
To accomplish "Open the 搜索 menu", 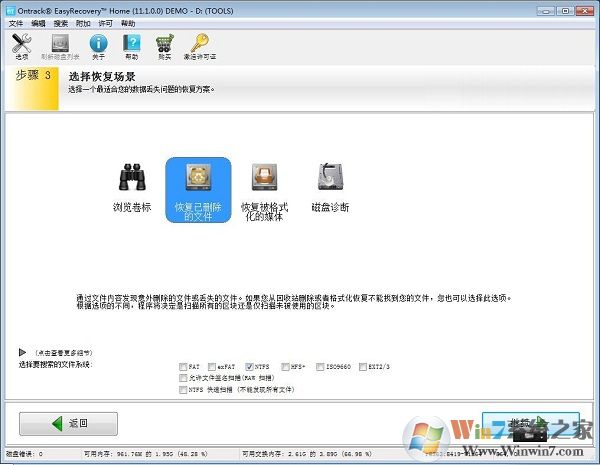I will pyautogui.click(x=62, y=22).
